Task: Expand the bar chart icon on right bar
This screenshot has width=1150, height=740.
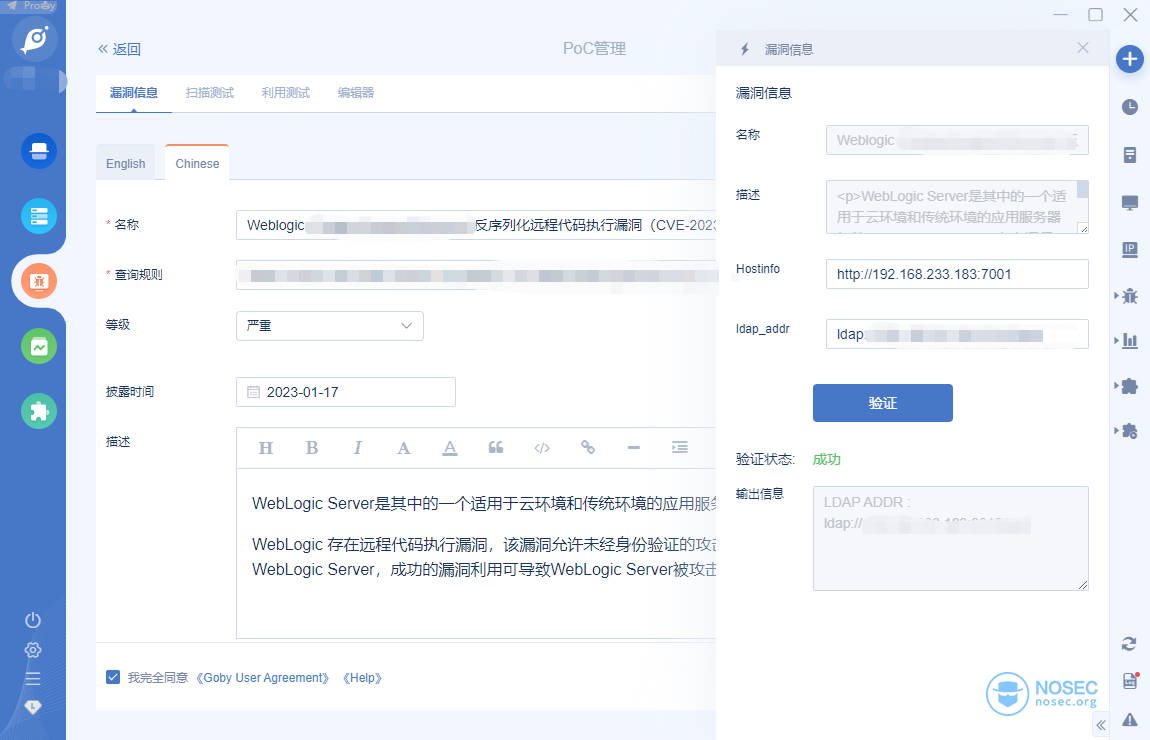Action: pos(1129,340)
